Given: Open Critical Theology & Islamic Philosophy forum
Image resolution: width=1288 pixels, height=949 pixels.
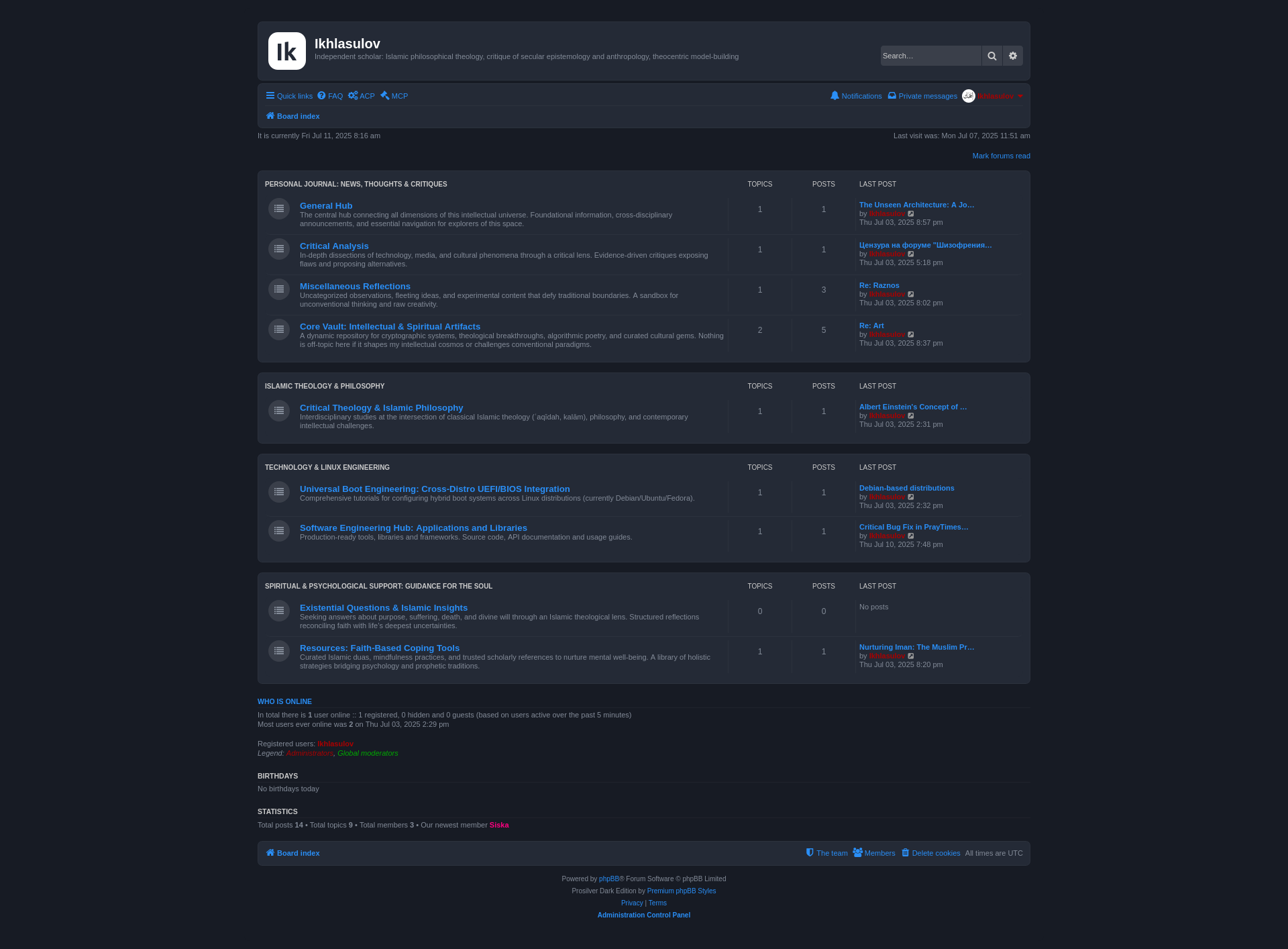Looking at the screenshot, I should tap(381, 407).
